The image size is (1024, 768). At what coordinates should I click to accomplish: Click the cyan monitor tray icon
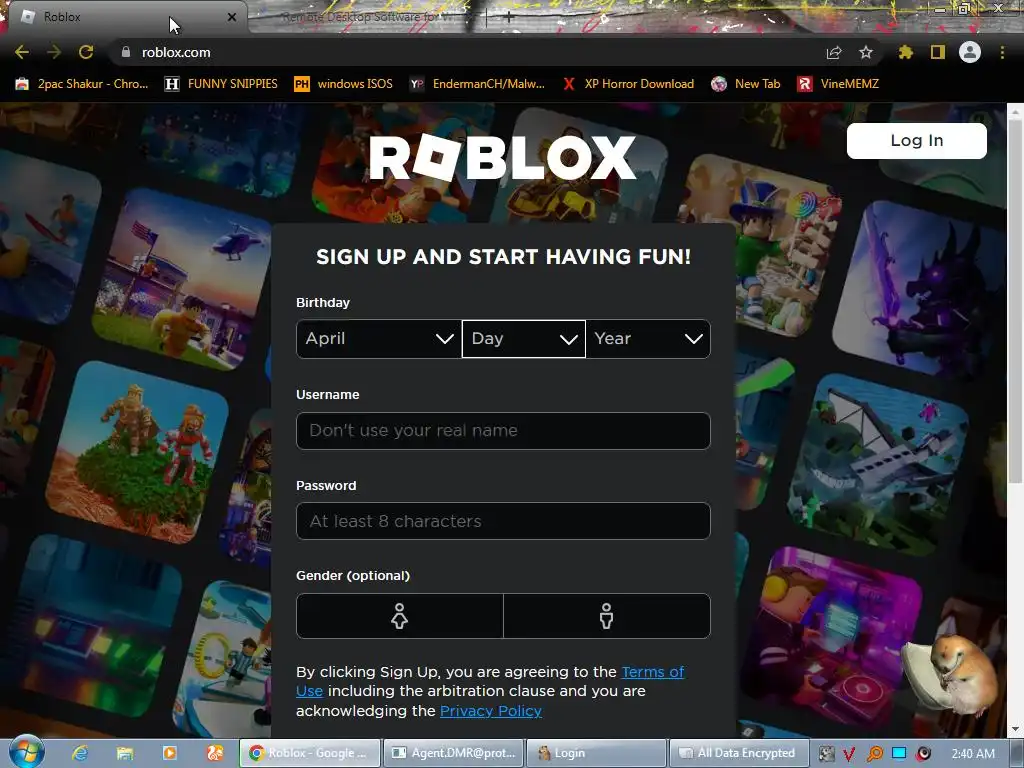(899, 753)
